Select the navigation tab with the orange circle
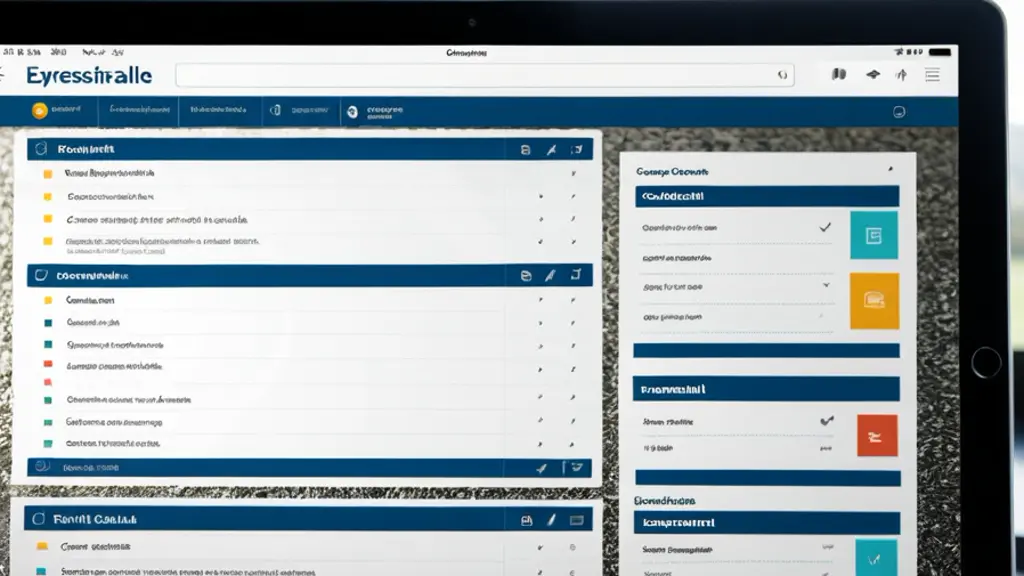Screen dimensions: 1024x576 pos(57,110)
